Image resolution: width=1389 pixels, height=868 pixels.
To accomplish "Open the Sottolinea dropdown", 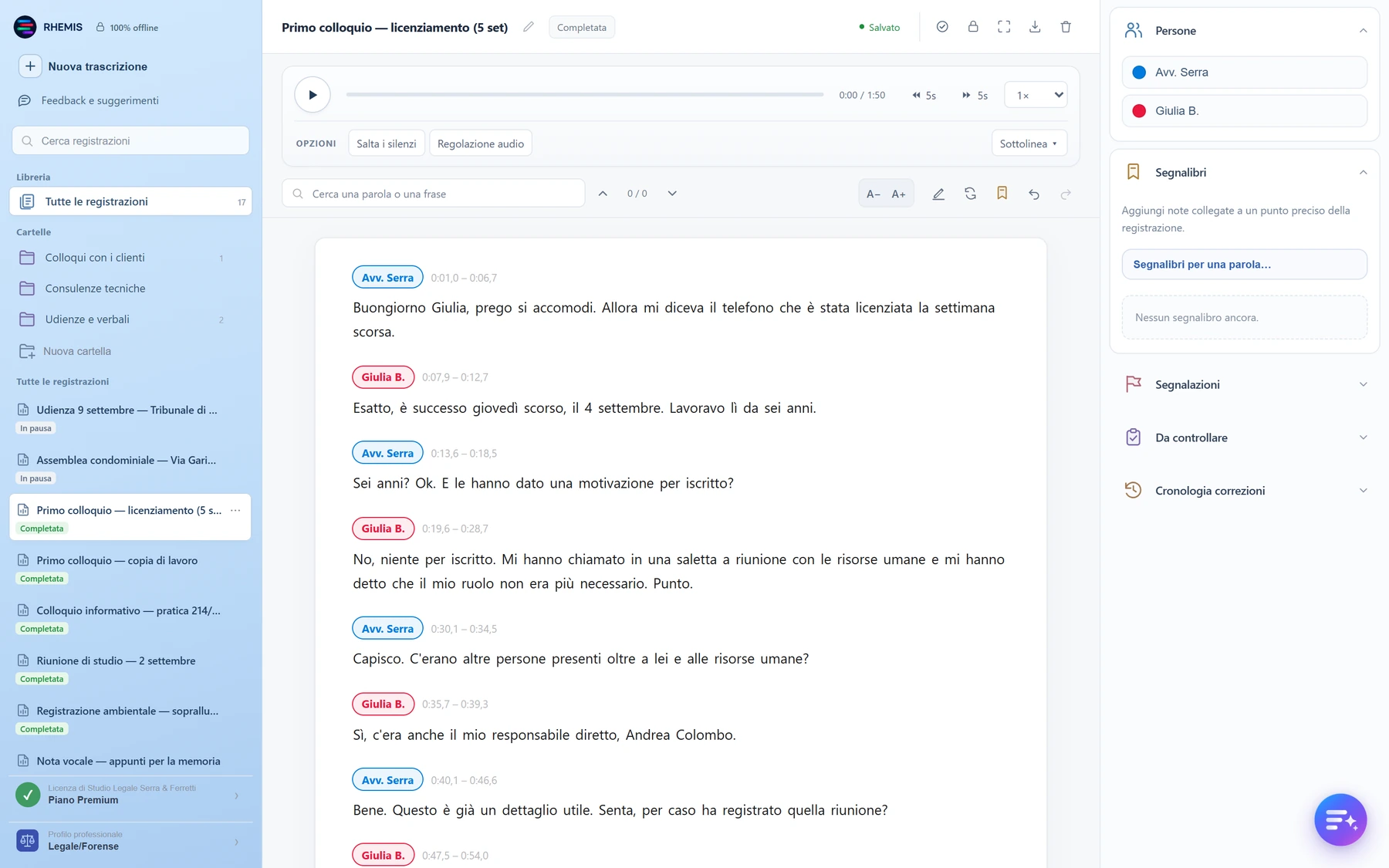I will pos(1029,144).
